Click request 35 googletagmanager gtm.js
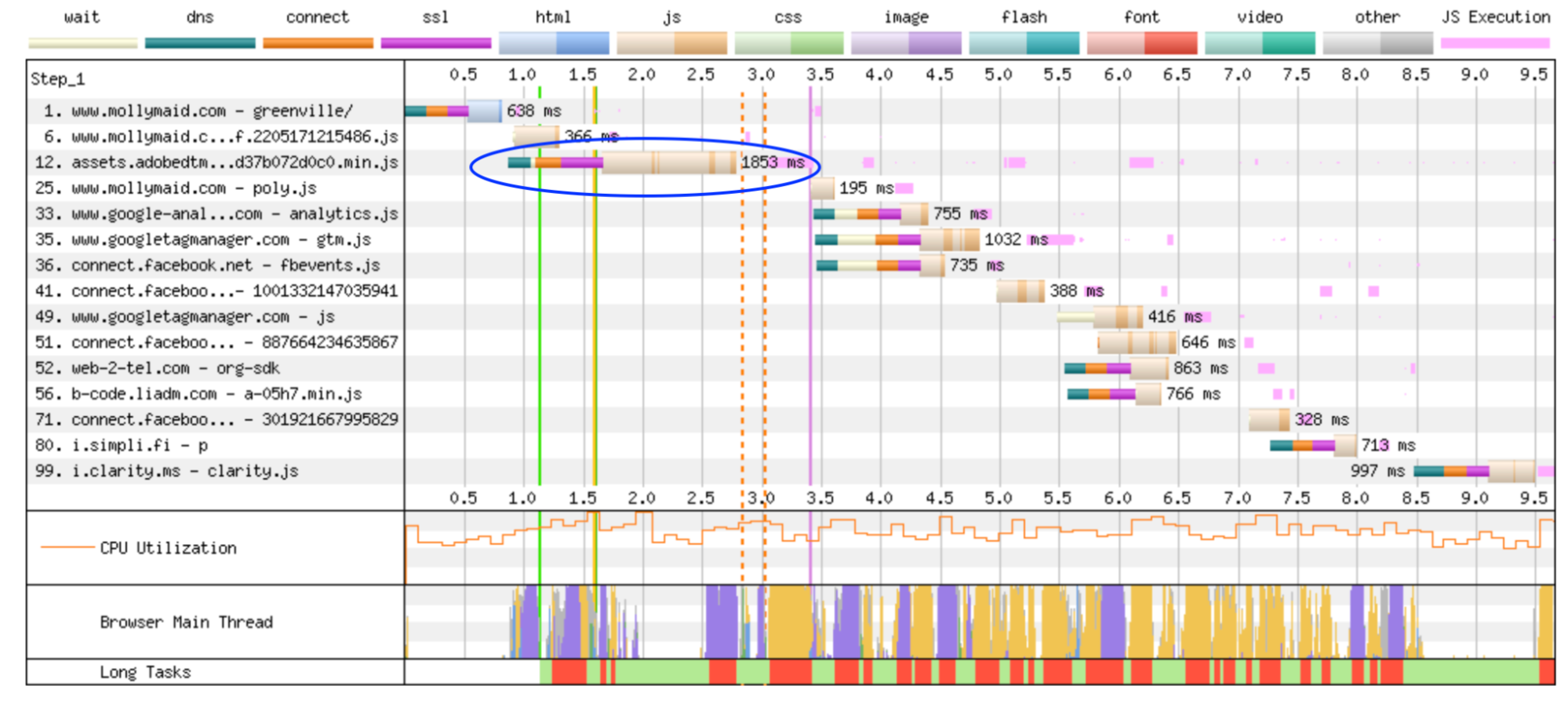 click(x=221, y=239)
